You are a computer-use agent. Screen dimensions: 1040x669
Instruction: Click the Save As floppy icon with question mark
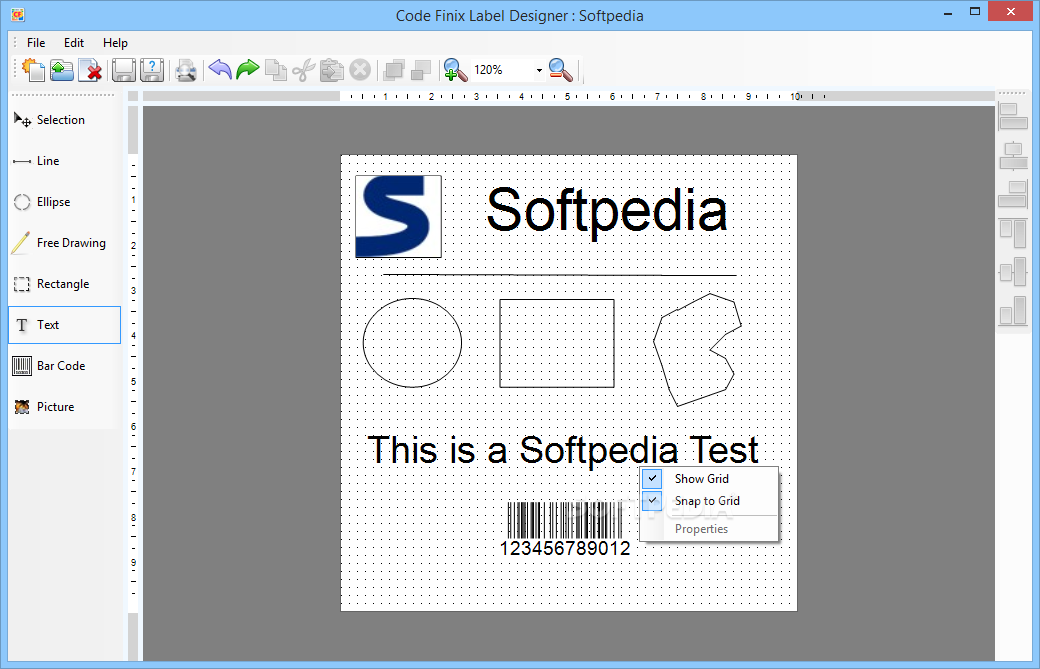[x=152, y=70]
